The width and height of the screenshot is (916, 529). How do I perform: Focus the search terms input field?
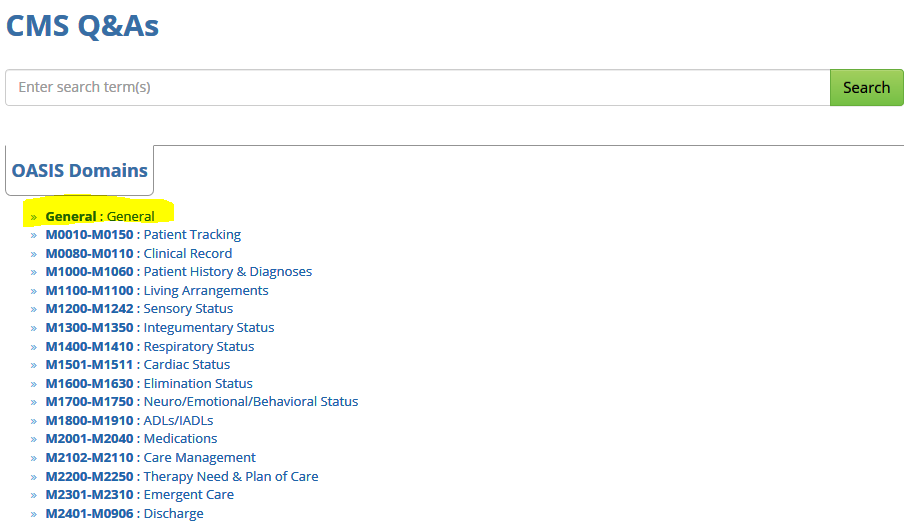click(x=418, y=87)
